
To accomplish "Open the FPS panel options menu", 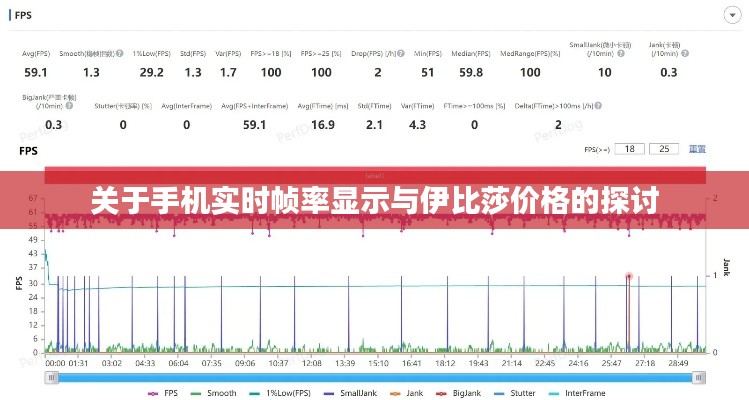I will coord(727,17).
